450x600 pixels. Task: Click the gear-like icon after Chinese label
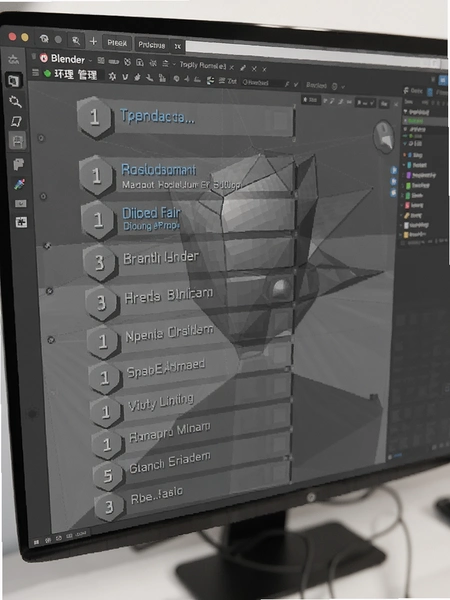[112, 76]
